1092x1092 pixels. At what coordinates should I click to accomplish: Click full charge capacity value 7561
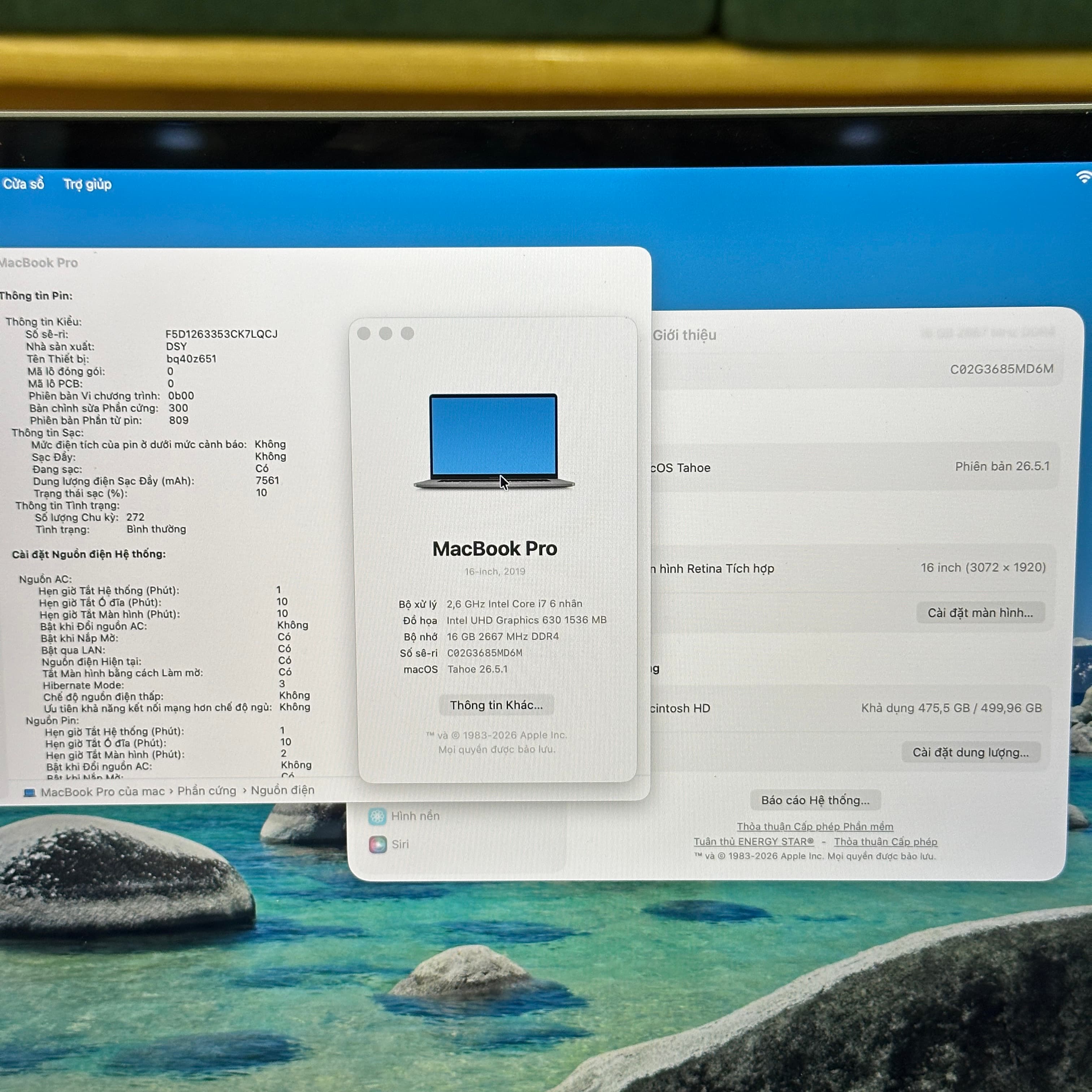pyautogui.click(x=267, y=480)
